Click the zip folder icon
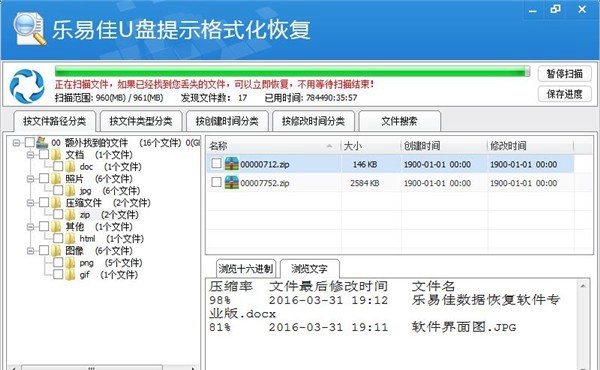The image size is (600, 370). (x=70, y=215)
